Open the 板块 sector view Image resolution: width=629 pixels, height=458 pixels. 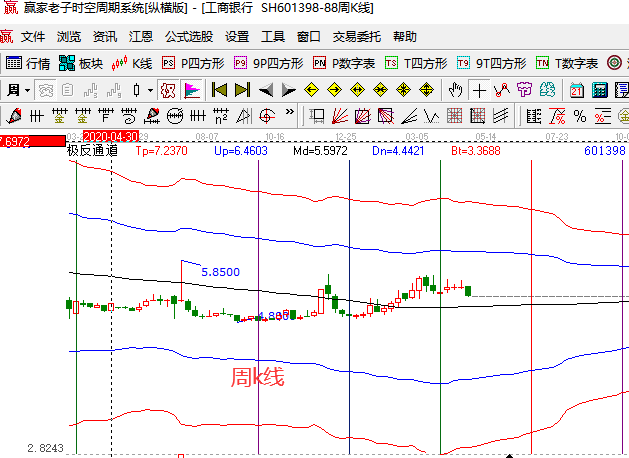pyautogui.click(x=81, y=63)
